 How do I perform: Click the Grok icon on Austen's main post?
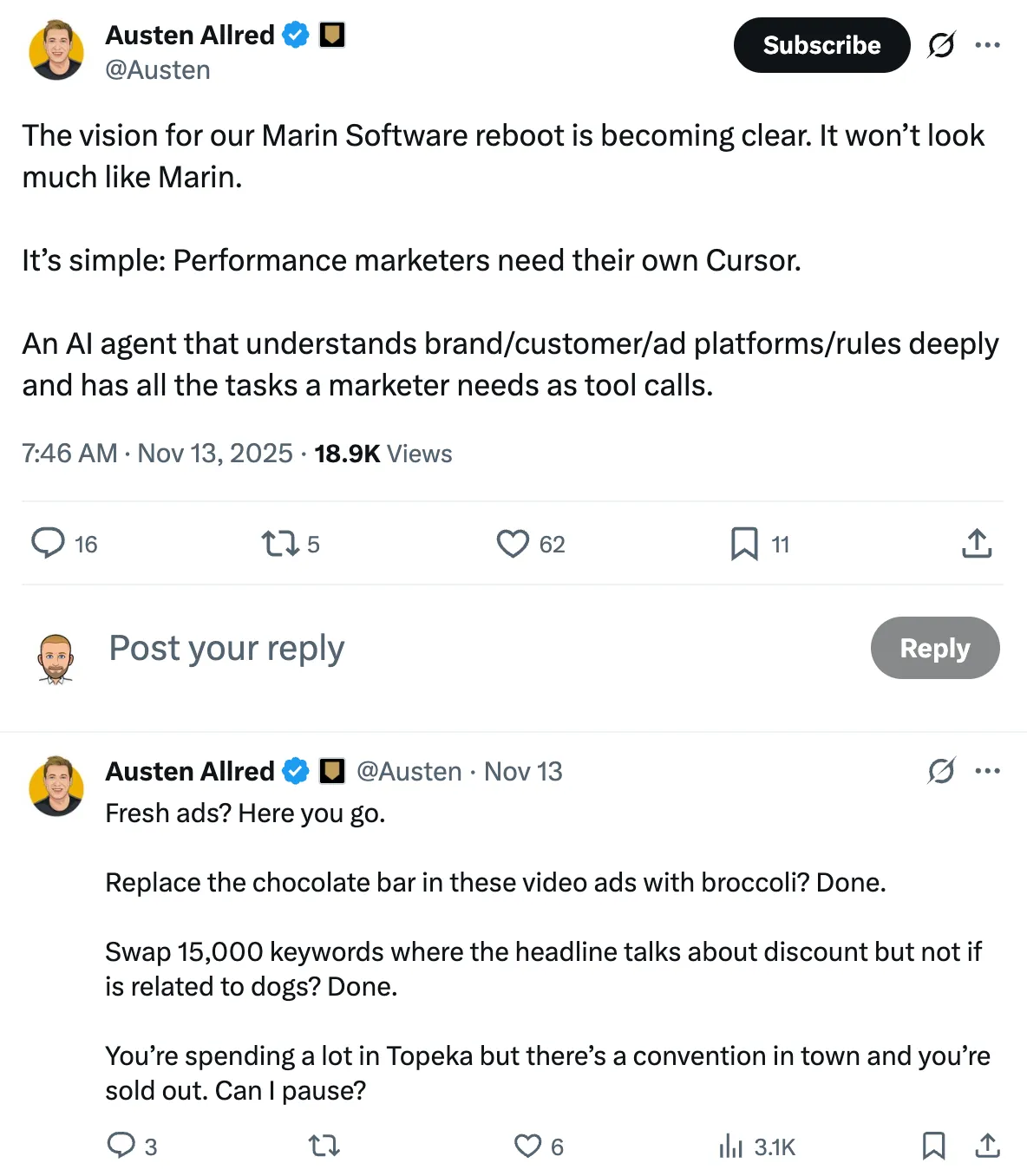943,45
